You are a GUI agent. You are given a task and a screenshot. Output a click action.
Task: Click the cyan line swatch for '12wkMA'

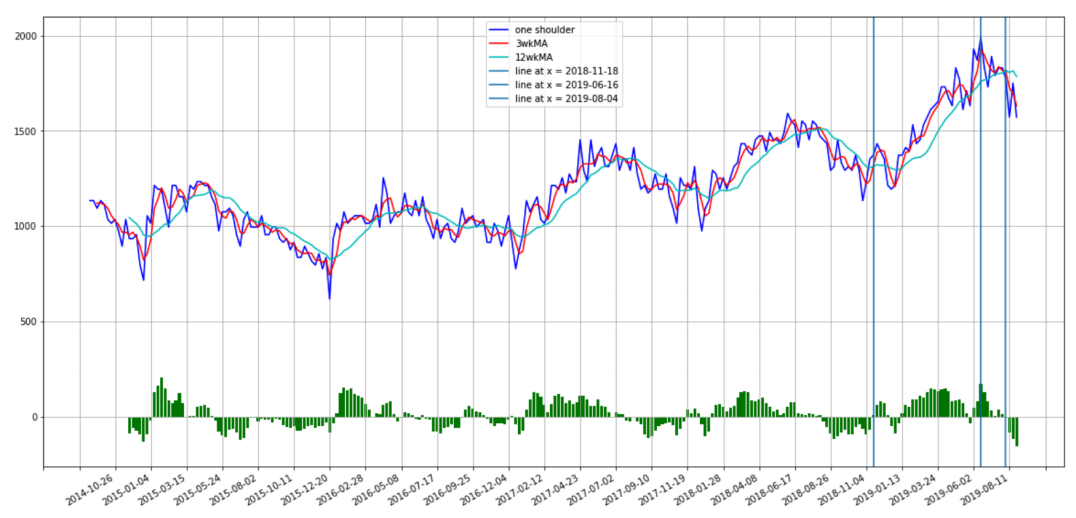click(x=499, y=57)
